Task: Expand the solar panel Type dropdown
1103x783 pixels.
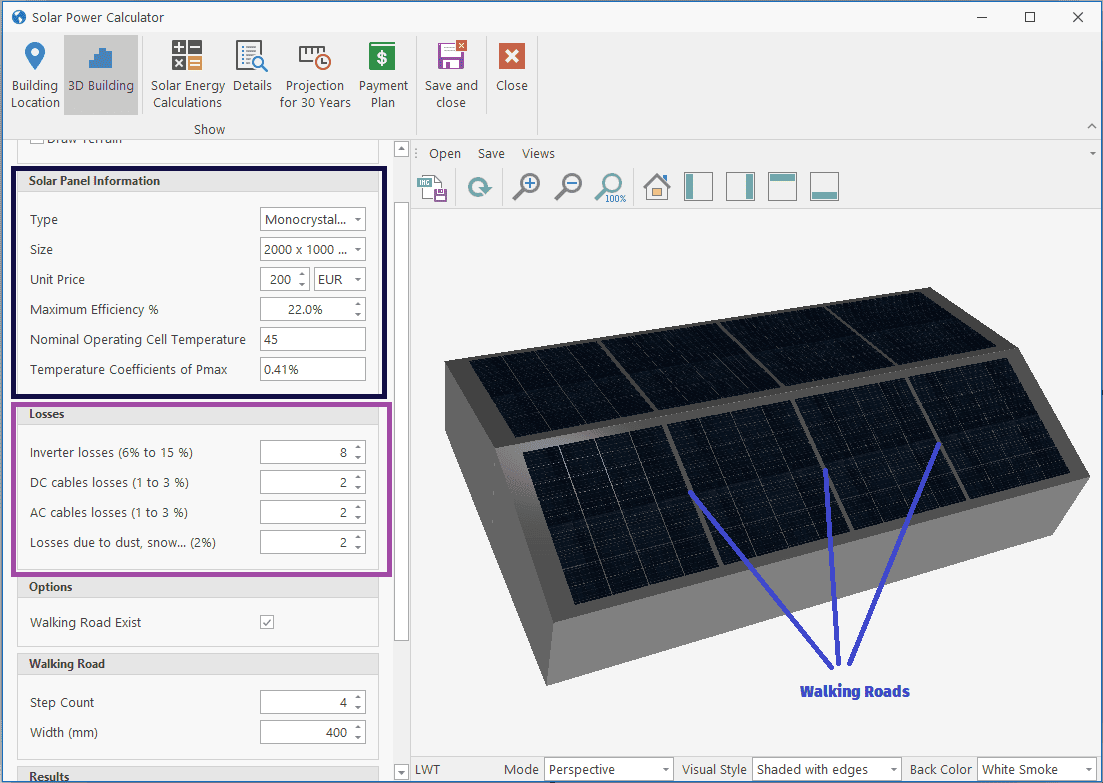Action: coord(312,219)
